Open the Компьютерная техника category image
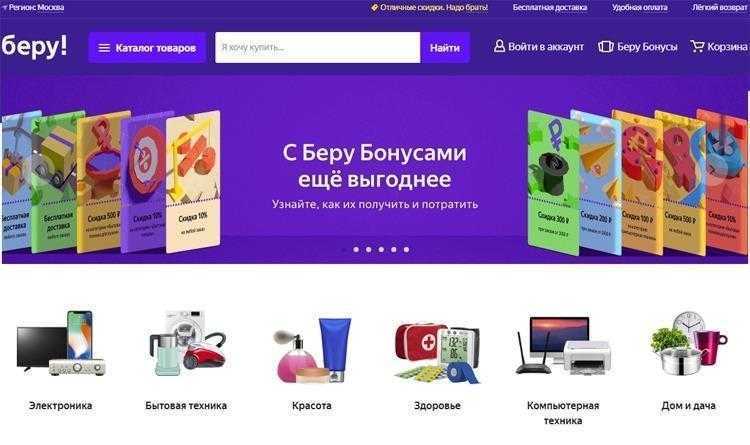 [x=563, y=345]
